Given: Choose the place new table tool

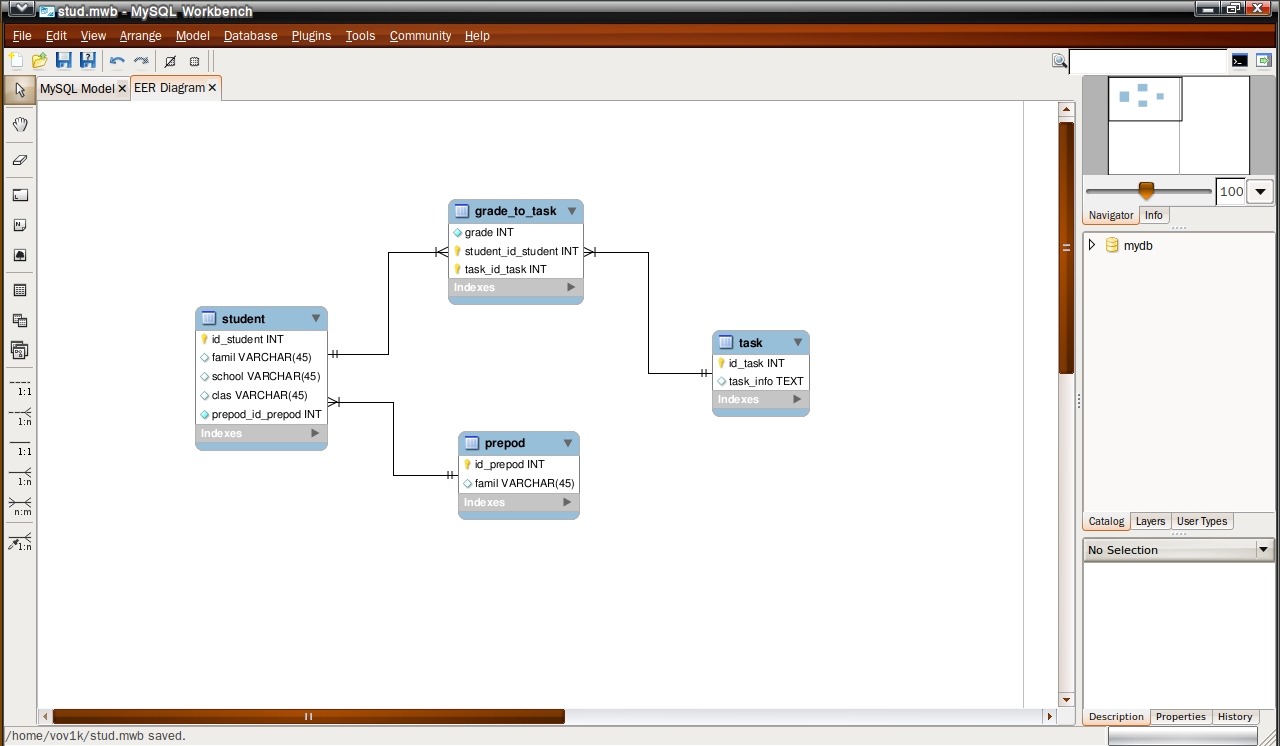Looking at the screenshot, I should (20, 291).
